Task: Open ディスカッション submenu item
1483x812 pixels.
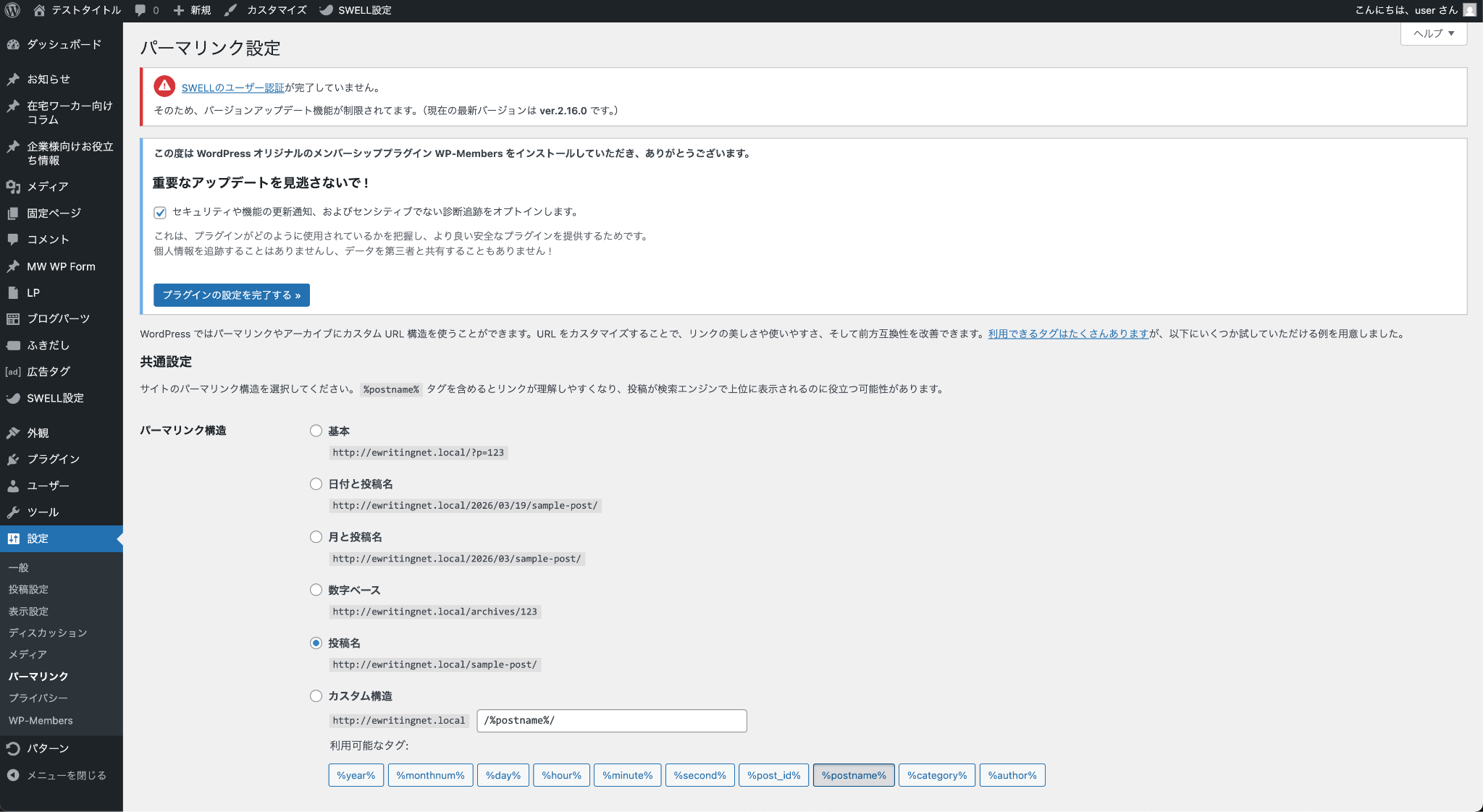Action: pos(48,633)
